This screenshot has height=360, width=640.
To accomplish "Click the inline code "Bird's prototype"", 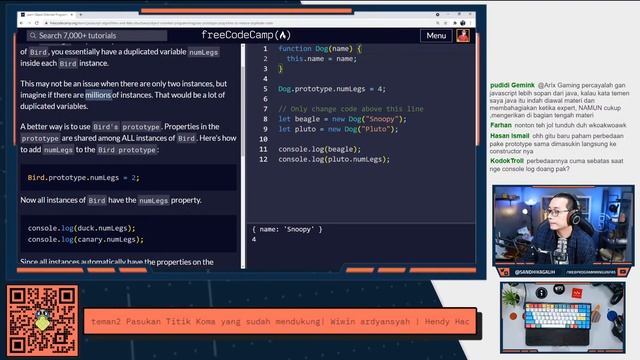I will click(126, 127).
